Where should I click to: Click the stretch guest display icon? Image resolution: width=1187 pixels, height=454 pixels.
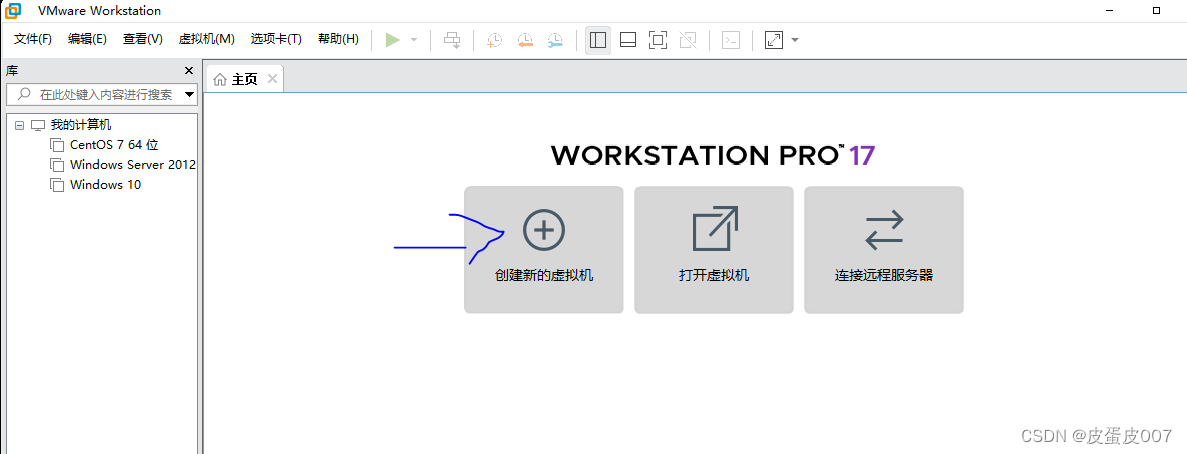pos(773,40)
